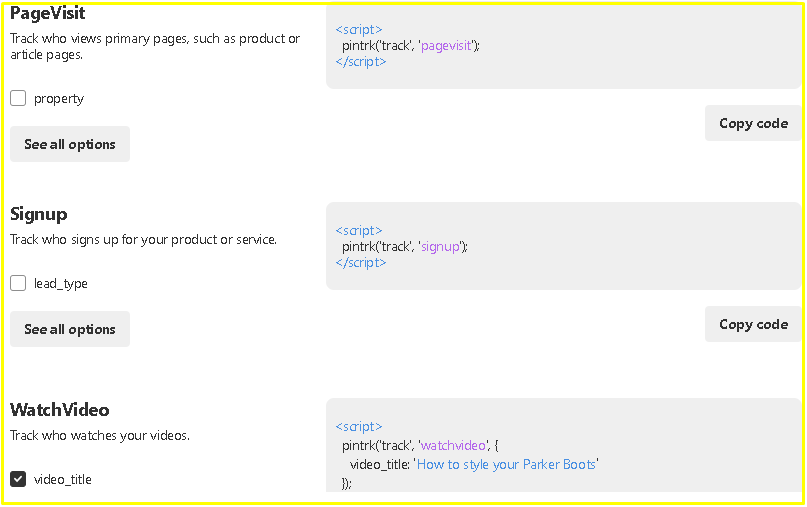This screenshot has height=507, width=807.
Task: Open See all options for Signup
Action: [70, 329]
